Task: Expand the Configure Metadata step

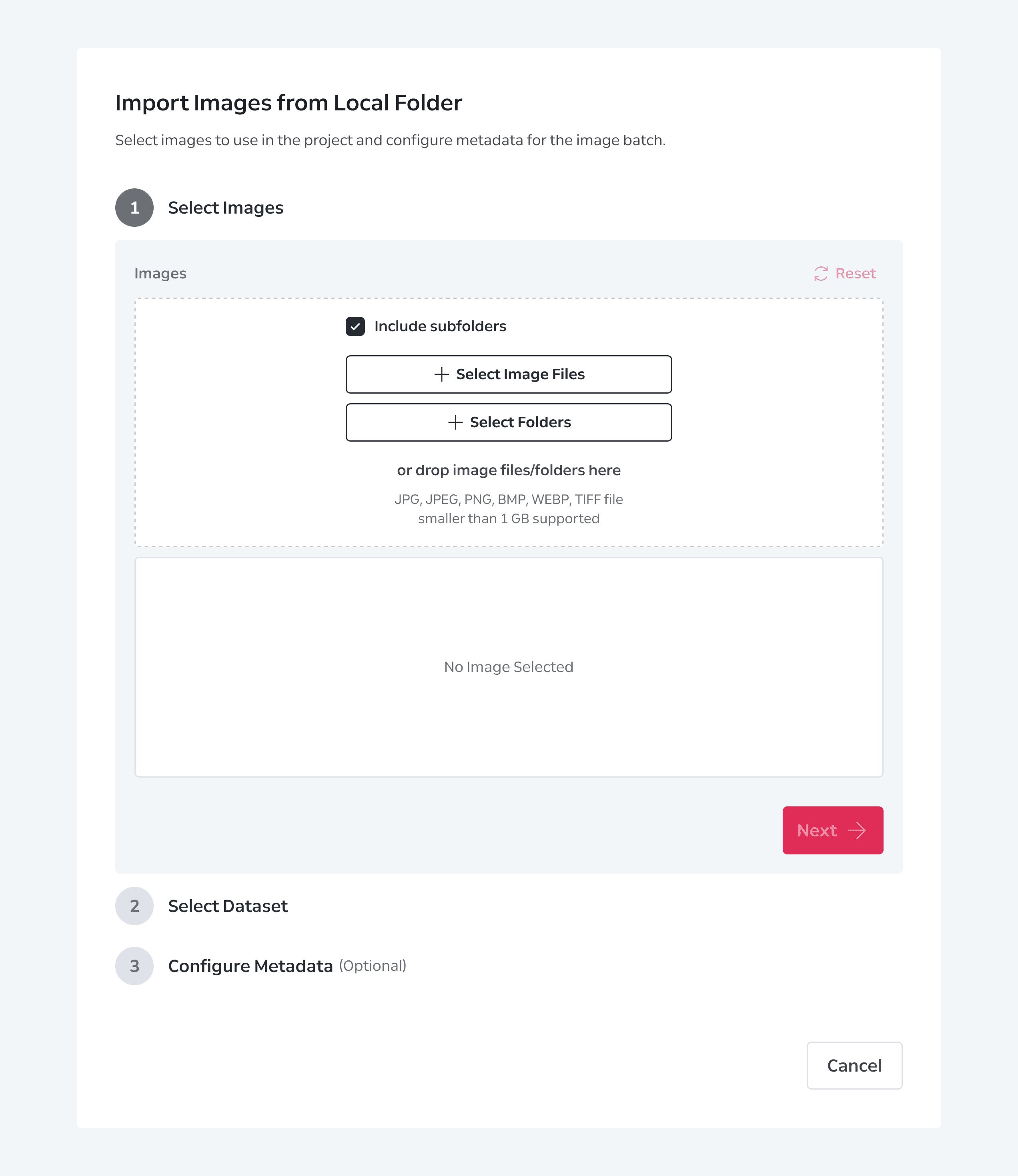Action: 250,966
